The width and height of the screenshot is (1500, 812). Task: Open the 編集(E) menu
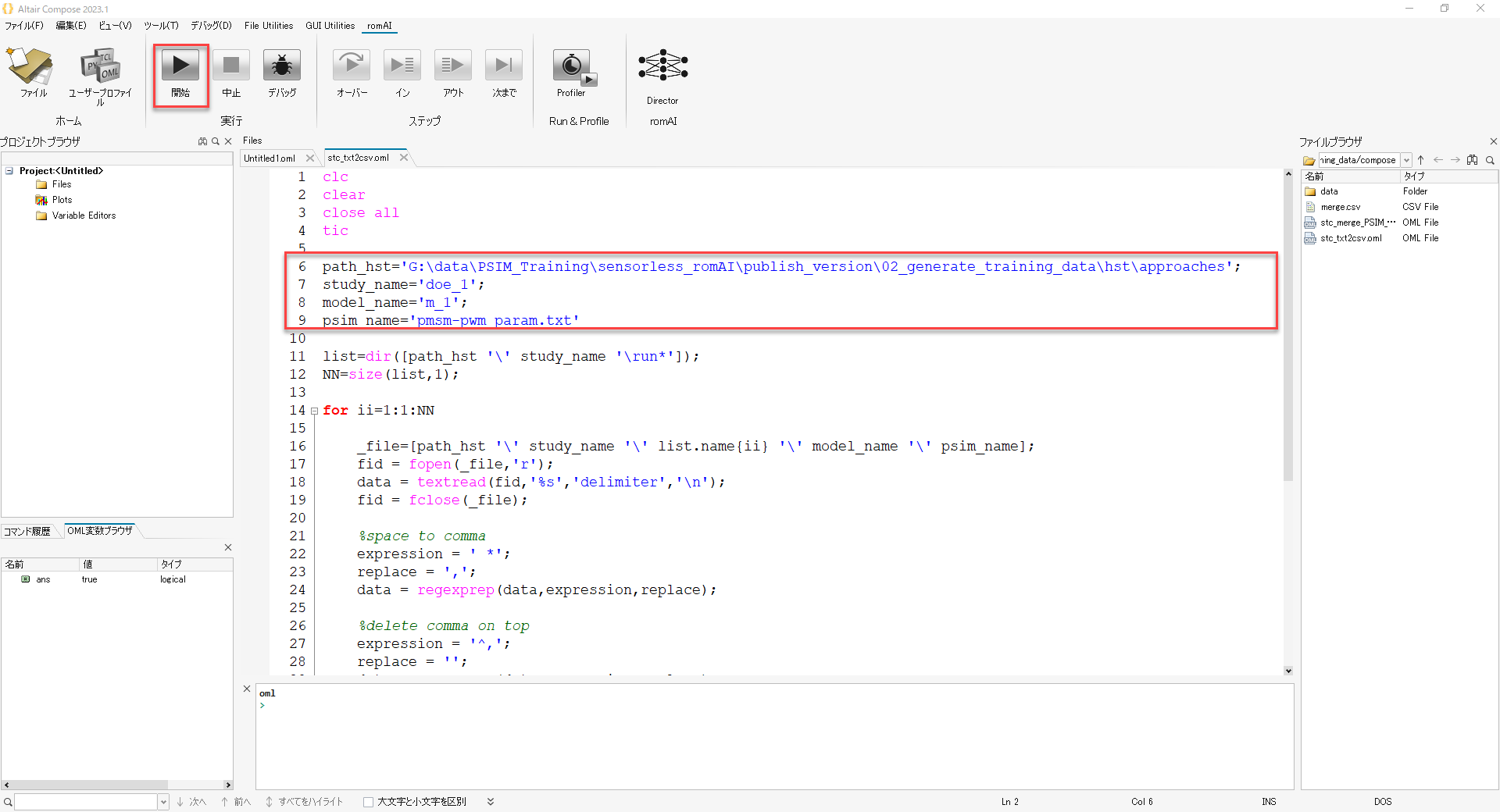tap(71, 26)
